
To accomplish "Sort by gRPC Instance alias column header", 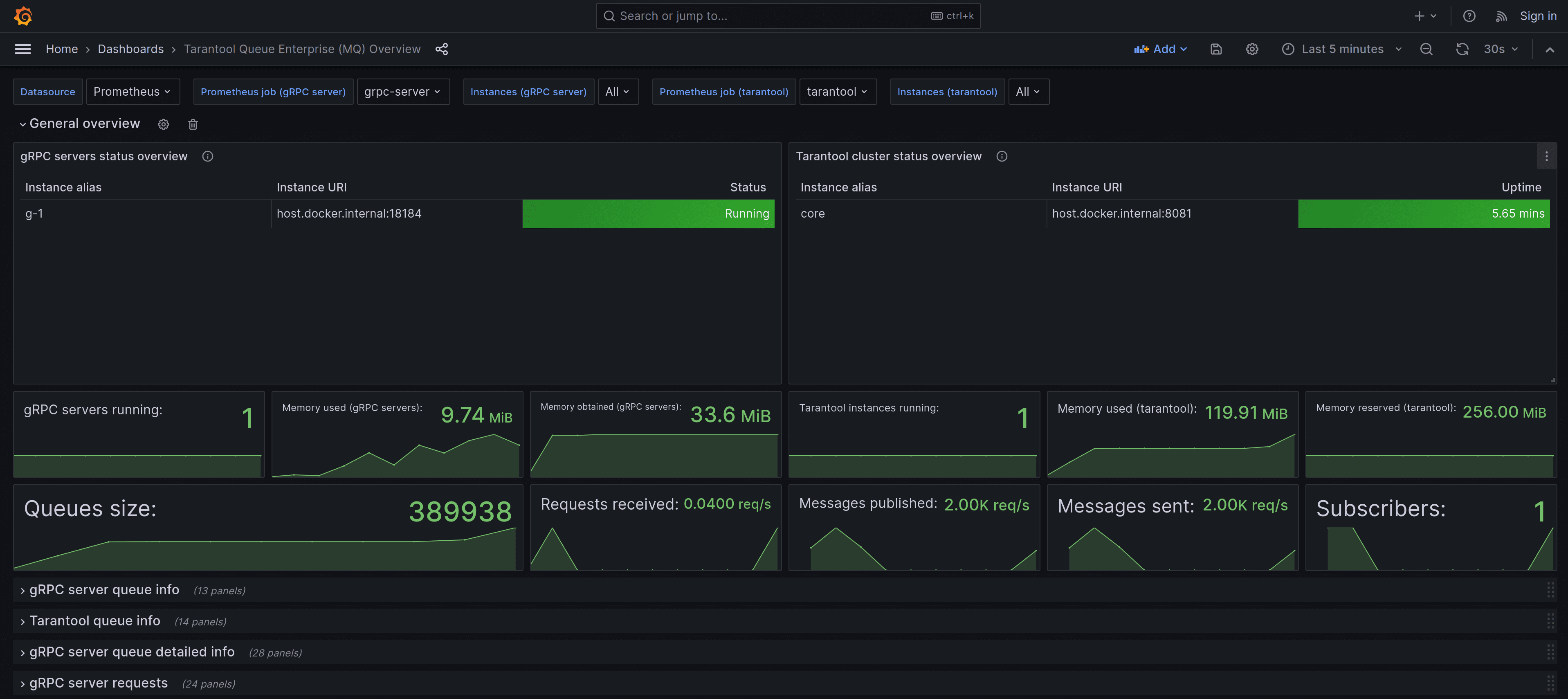I will (63, 188).
